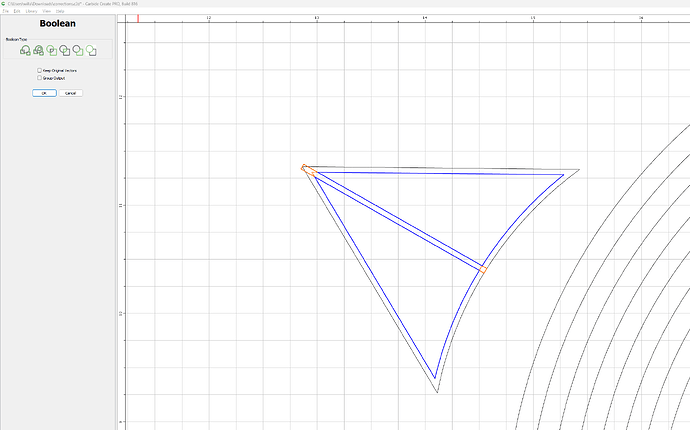Click the red marker on the horizontal ruler
The image size is (690, 430).
pos(138,18)
